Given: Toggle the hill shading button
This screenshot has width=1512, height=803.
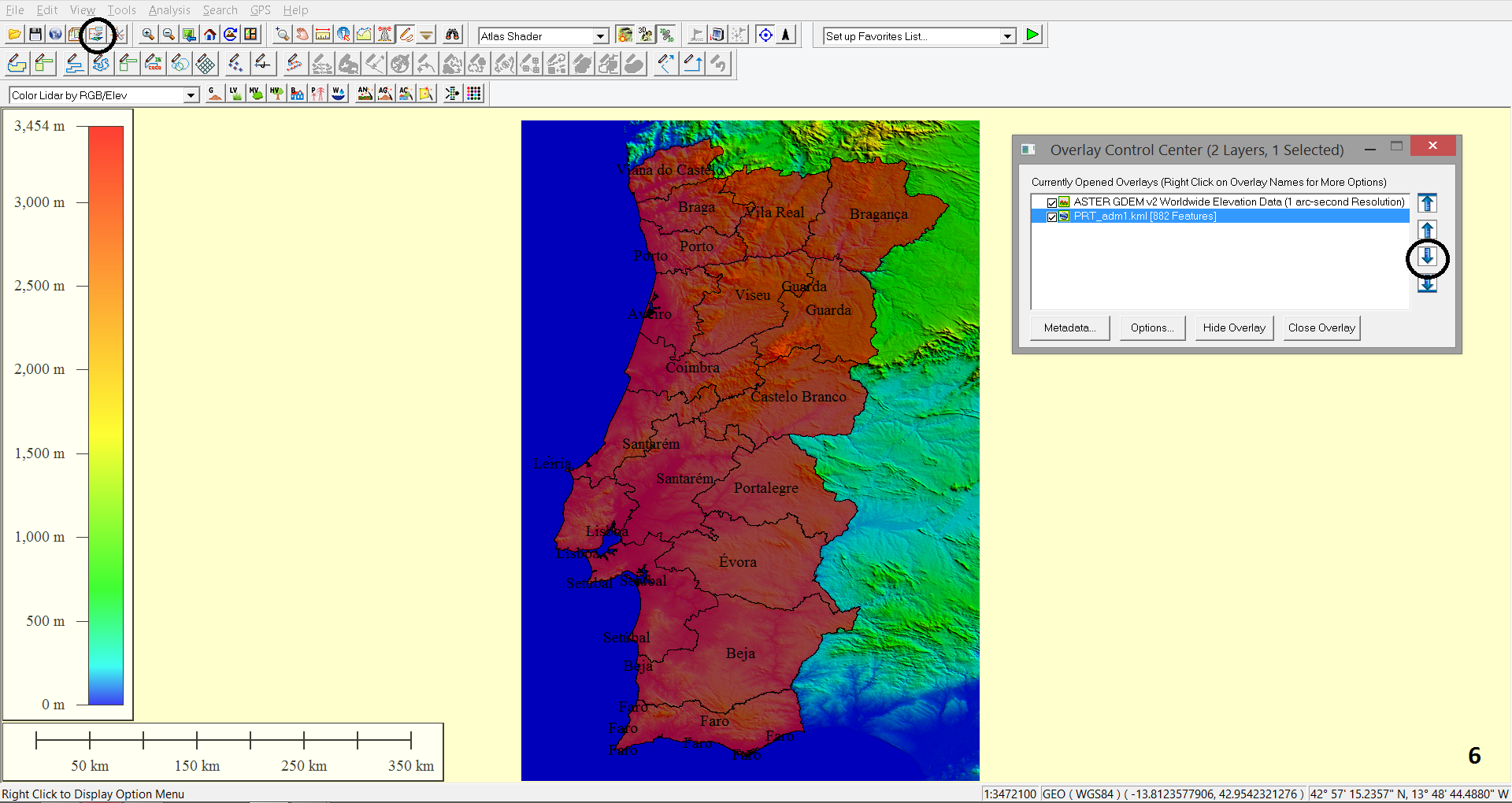Looking at the screenshot, I should (x=624, y=35).
